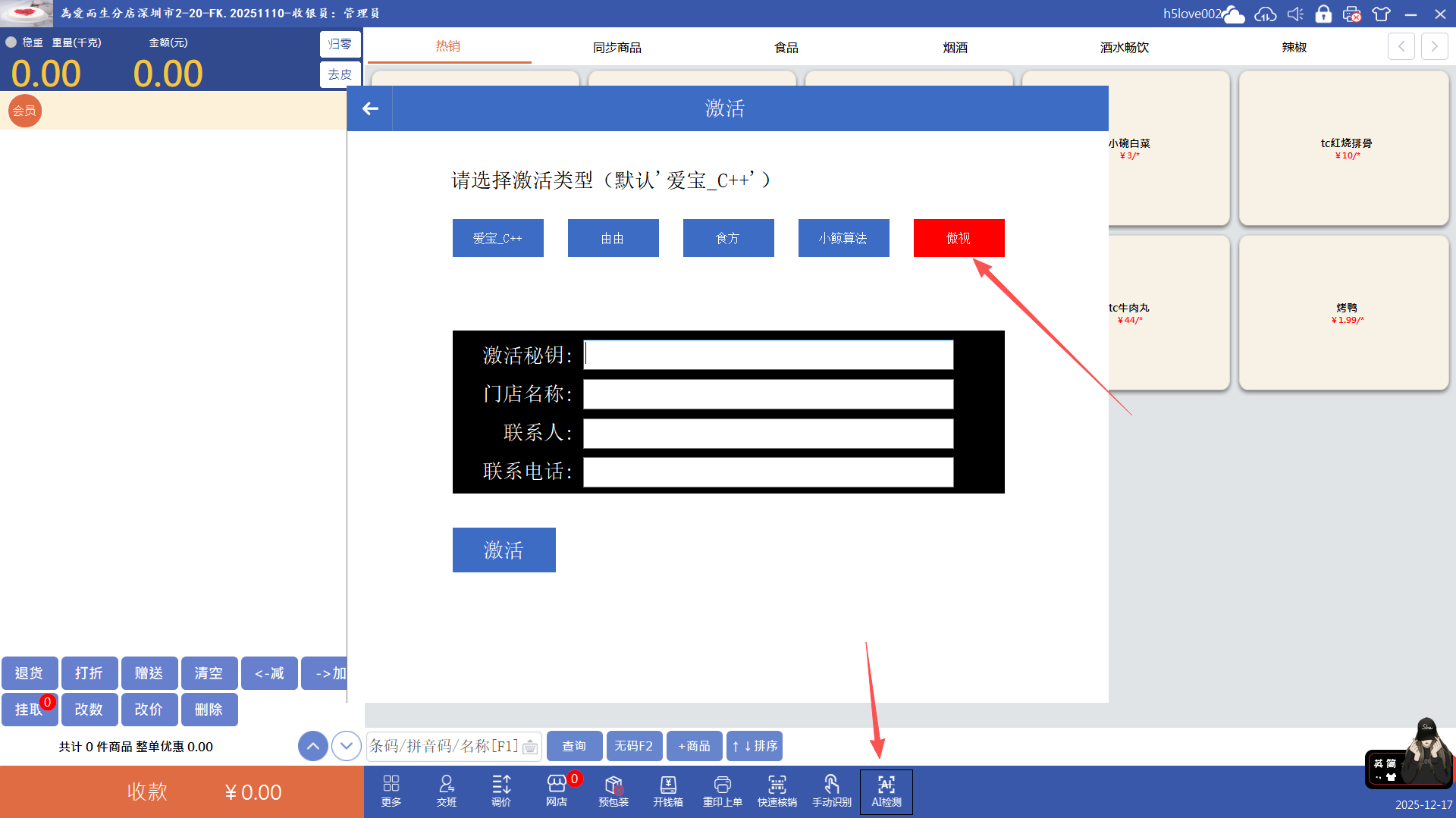Click the 手动识别 manual recognition icon
The height and width of the screenshot is (818, 1456).
coord(831,791)
